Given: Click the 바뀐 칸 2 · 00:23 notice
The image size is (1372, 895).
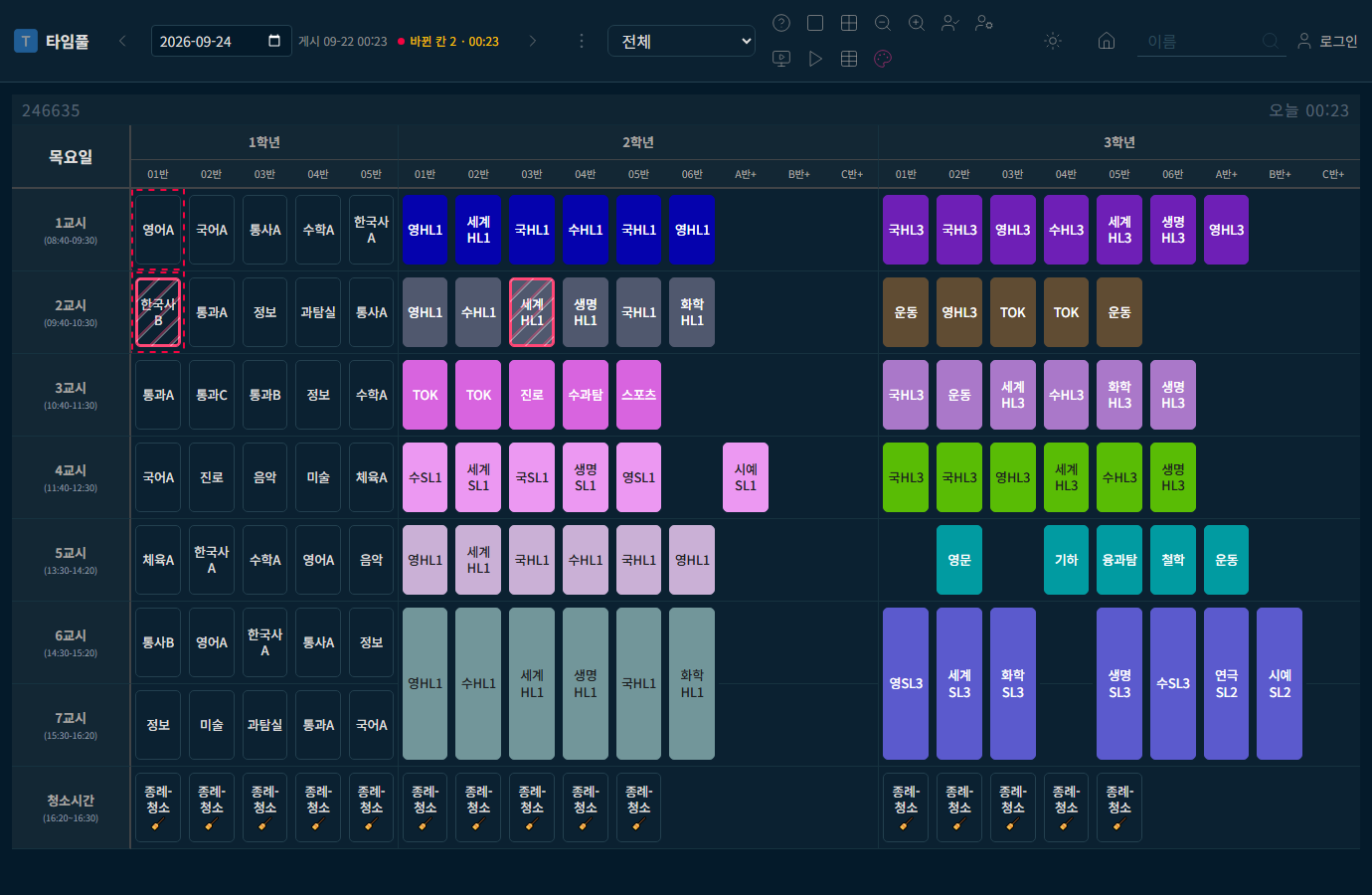Looking at the screenshot, I should tap(448, 42).
